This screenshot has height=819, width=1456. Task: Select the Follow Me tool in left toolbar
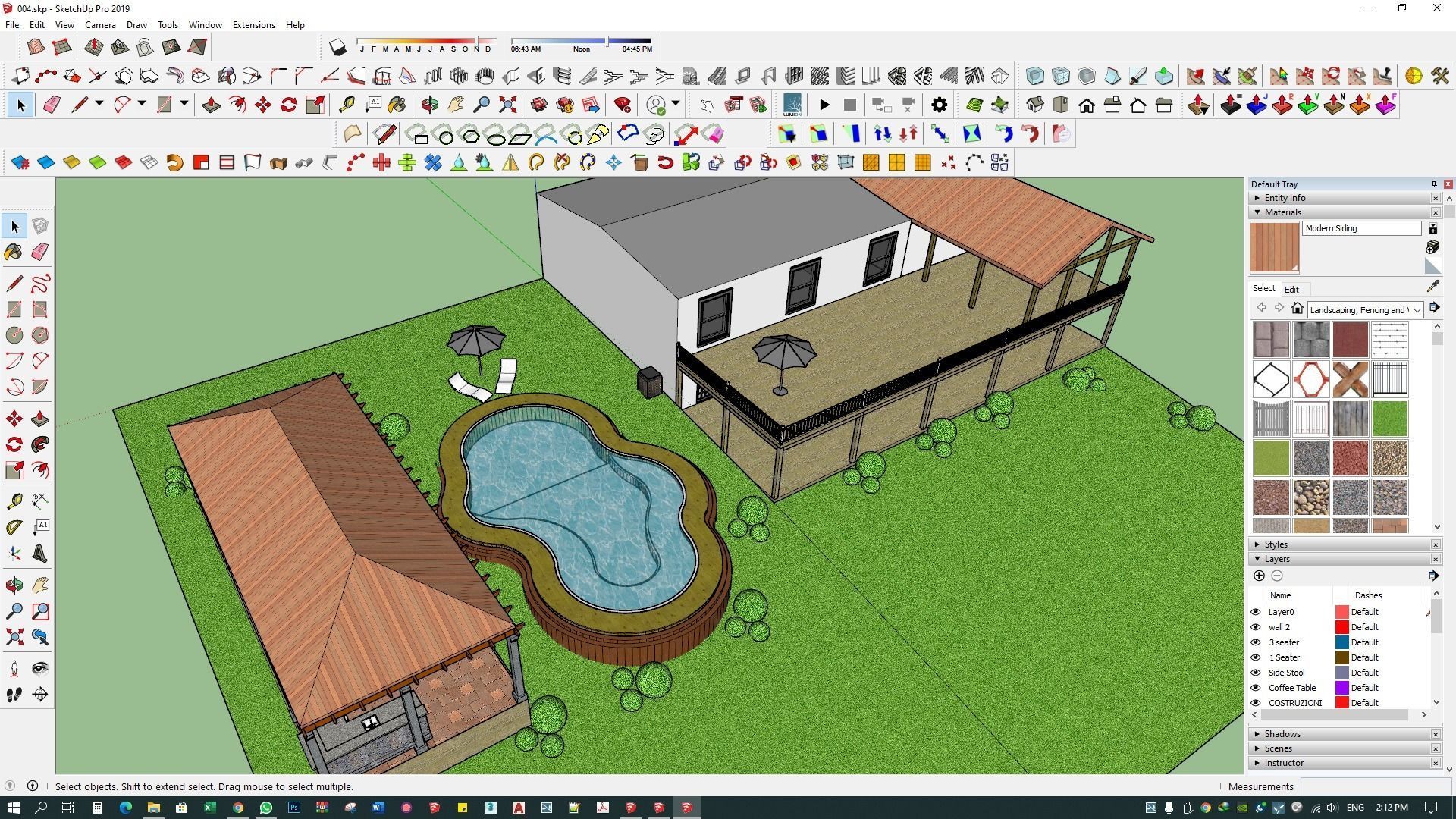(40, 444)
